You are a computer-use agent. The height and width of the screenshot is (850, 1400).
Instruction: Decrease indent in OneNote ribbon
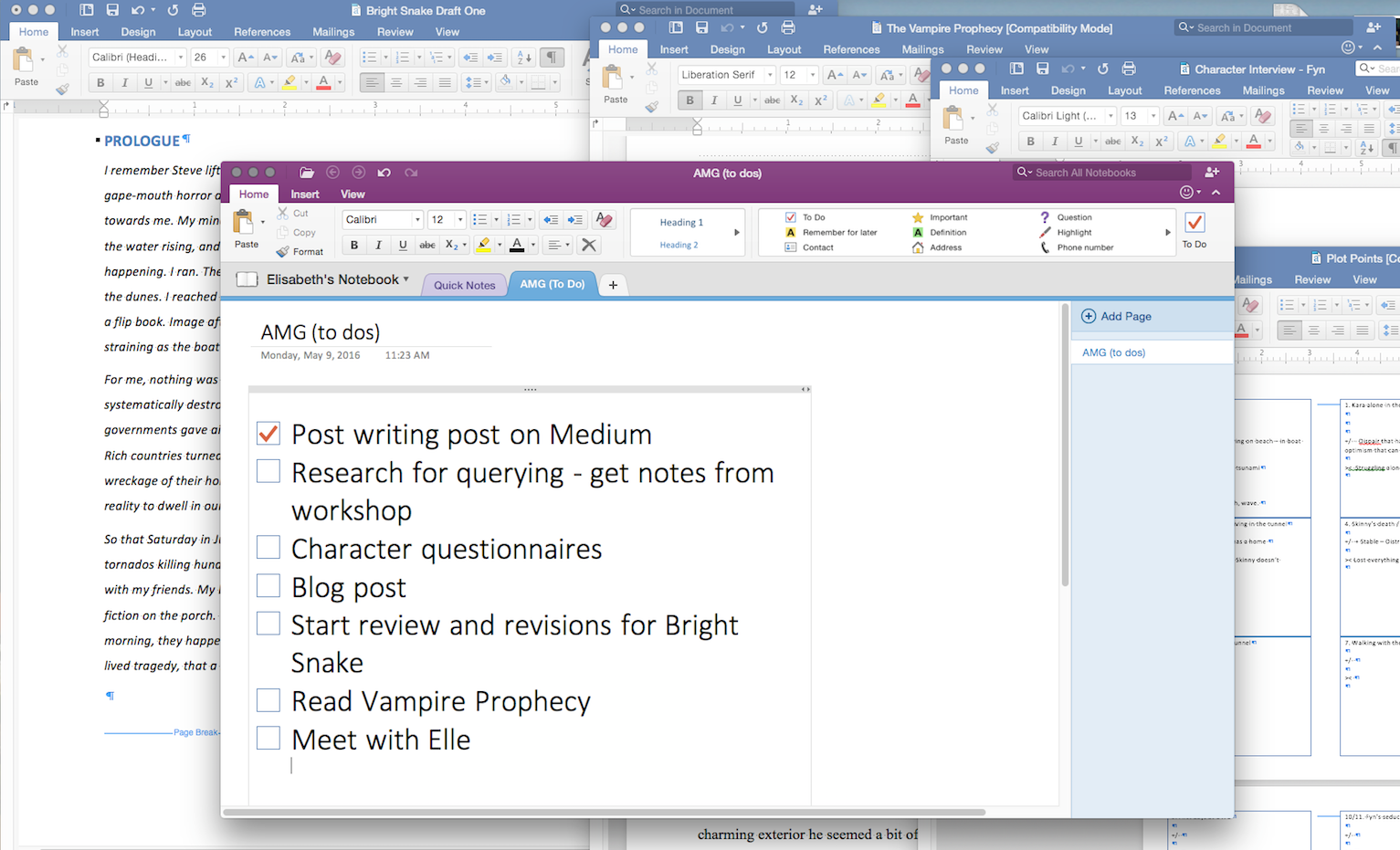pos(551,220)
